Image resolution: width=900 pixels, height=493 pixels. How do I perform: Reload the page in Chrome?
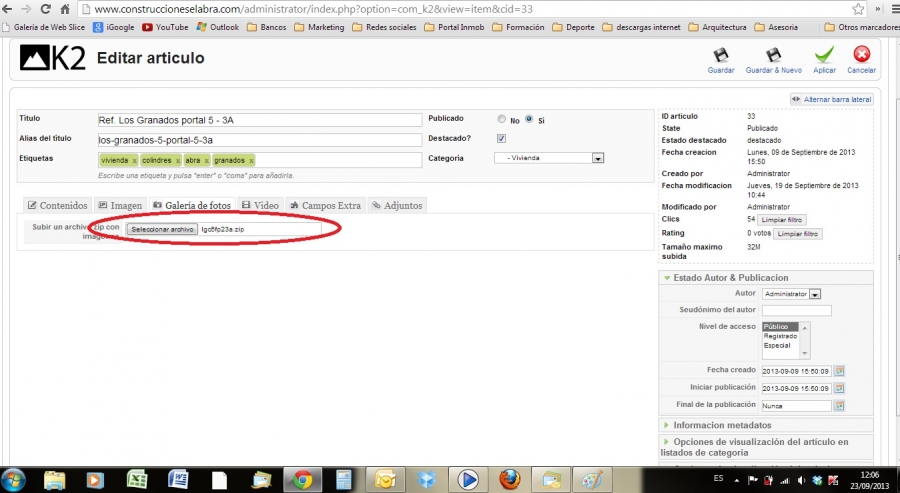point(45,9)
